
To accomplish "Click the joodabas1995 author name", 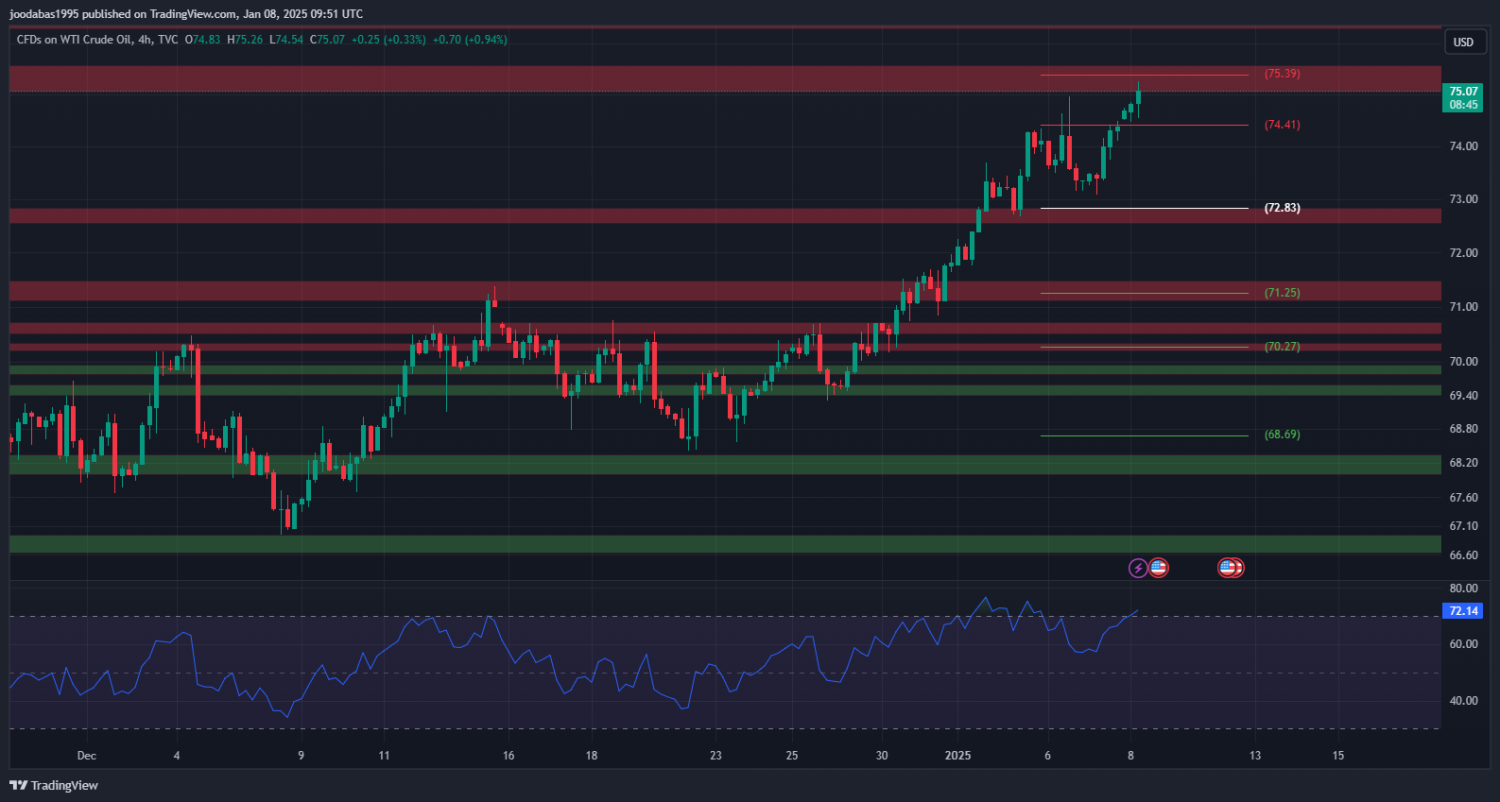I will coord(42,14).
